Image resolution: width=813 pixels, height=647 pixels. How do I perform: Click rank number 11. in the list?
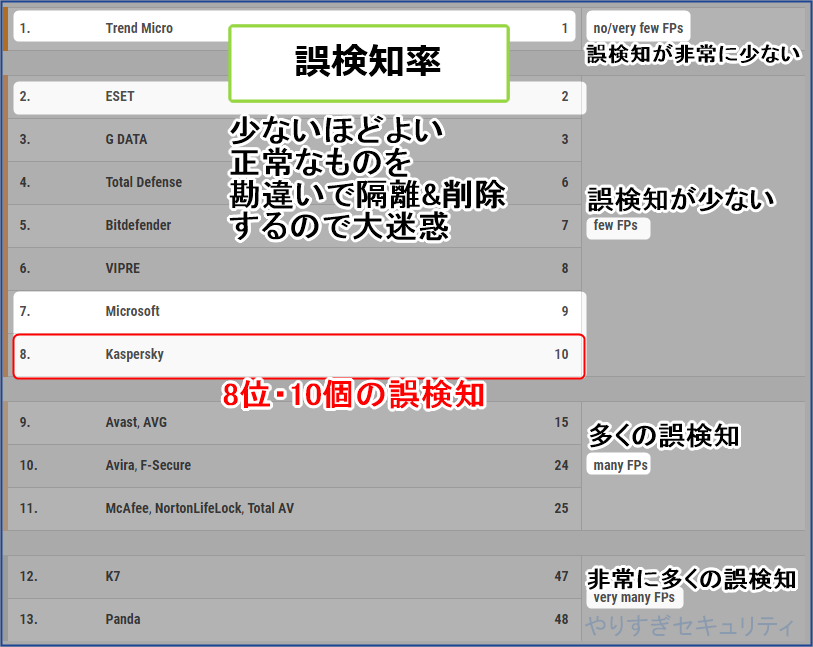coord(29,509)
